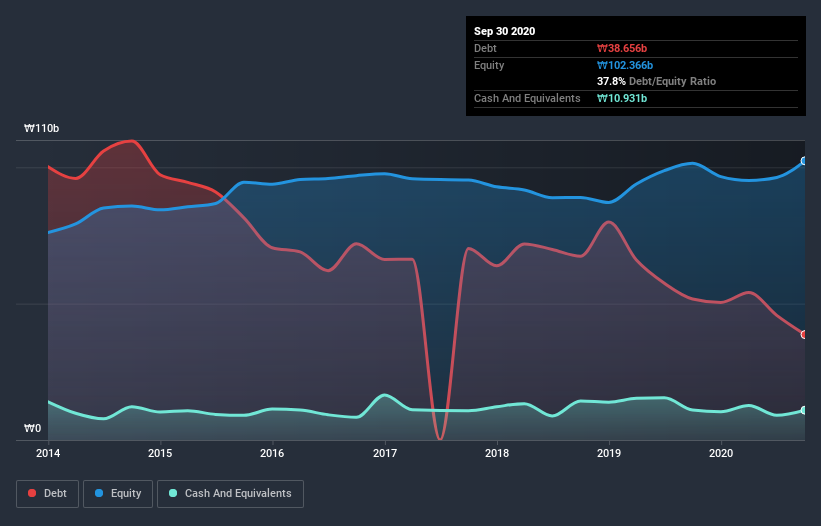Image resolution: width=821 pixels, height=526 pixels.
Task: Select the 2014 label on the x-axis
Action: [48, 453]
